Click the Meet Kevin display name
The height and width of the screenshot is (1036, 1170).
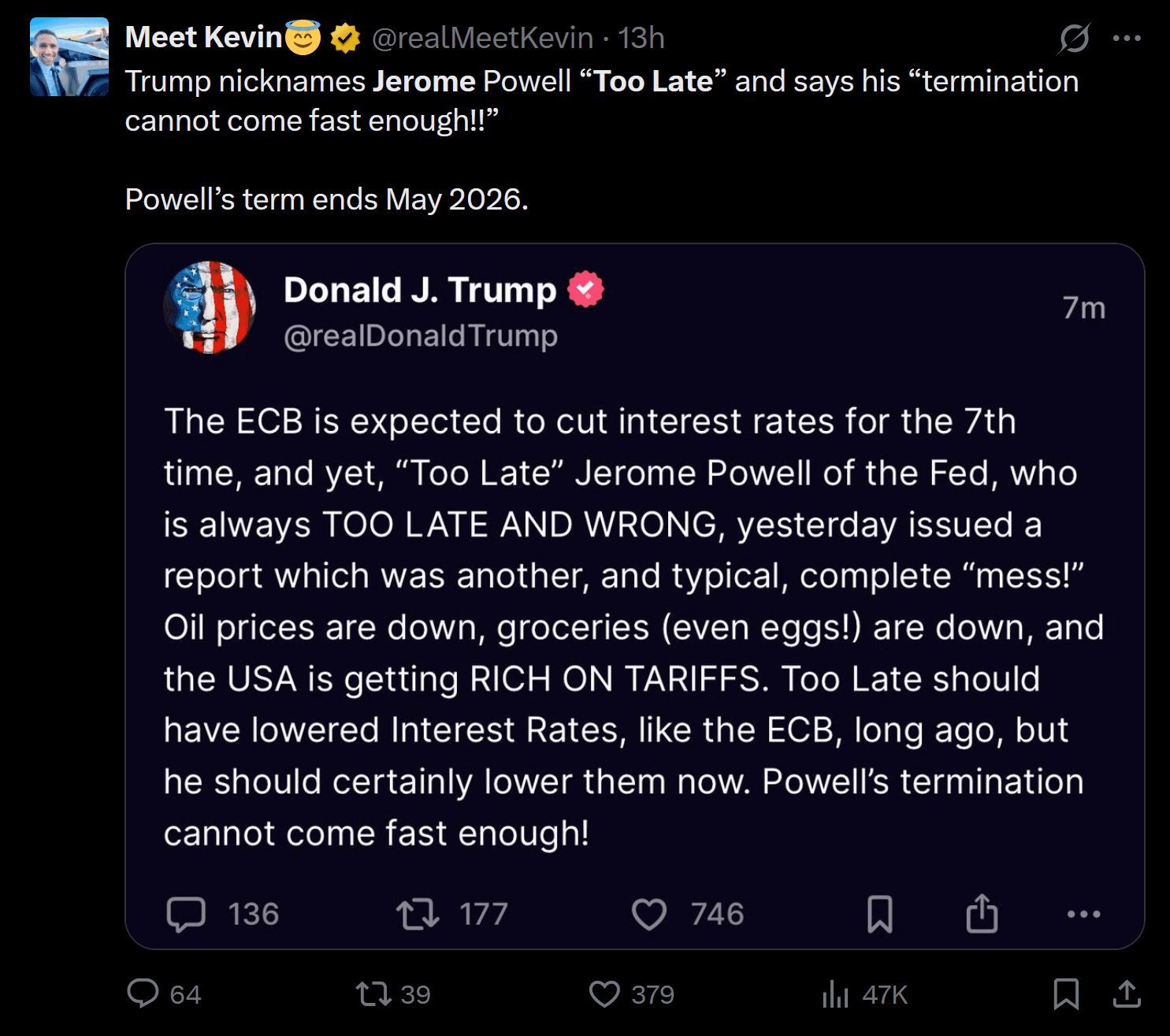(x=203, y=38)
